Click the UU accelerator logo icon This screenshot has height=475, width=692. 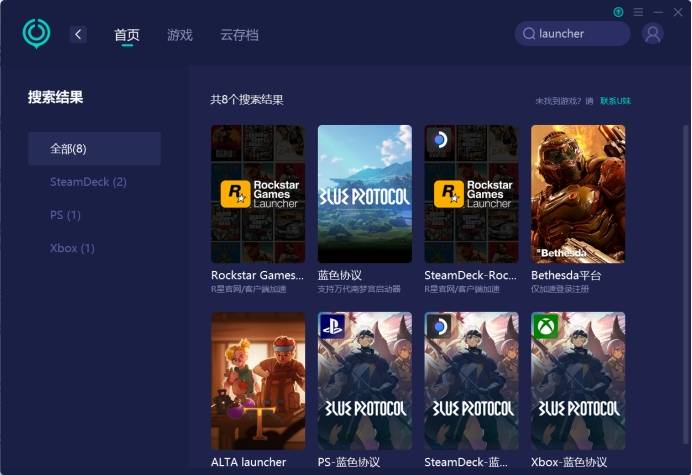36,33
